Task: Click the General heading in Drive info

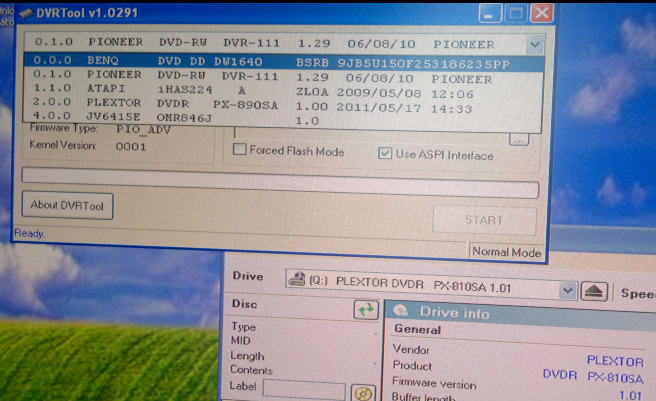Action: 418,329
